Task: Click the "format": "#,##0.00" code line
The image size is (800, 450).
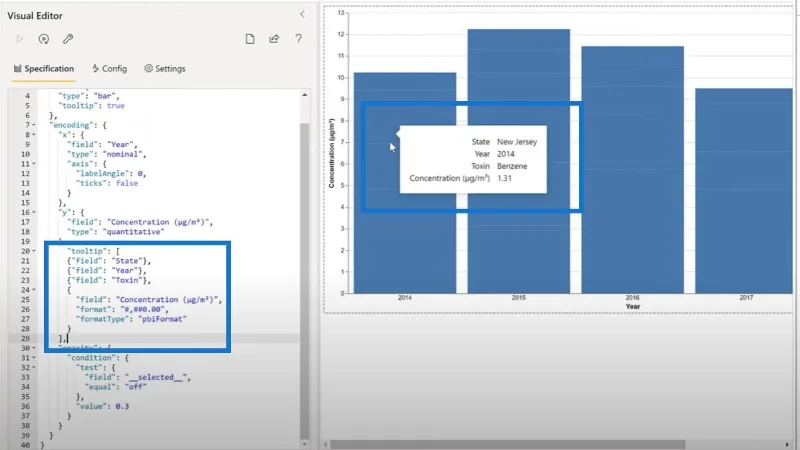Action: pos(122,309)
